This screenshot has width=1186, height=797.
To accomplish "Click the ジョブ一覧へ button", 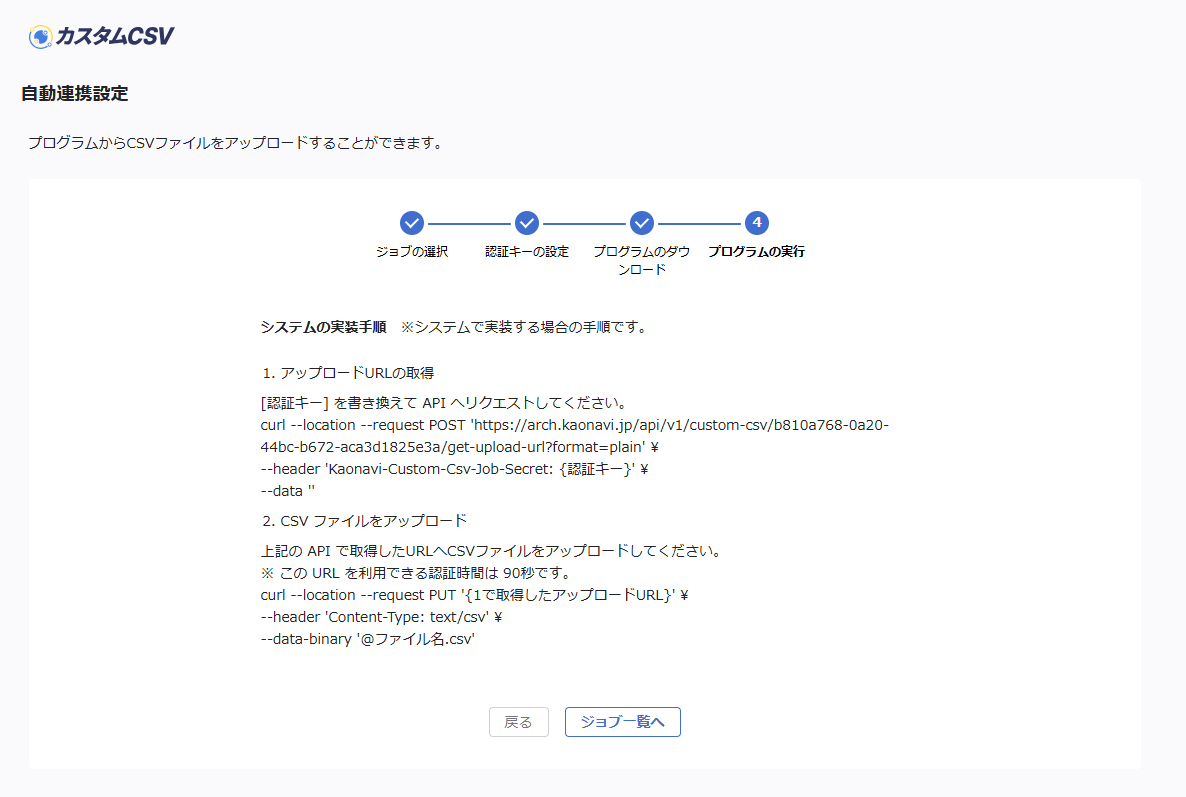I will (622, 722).
